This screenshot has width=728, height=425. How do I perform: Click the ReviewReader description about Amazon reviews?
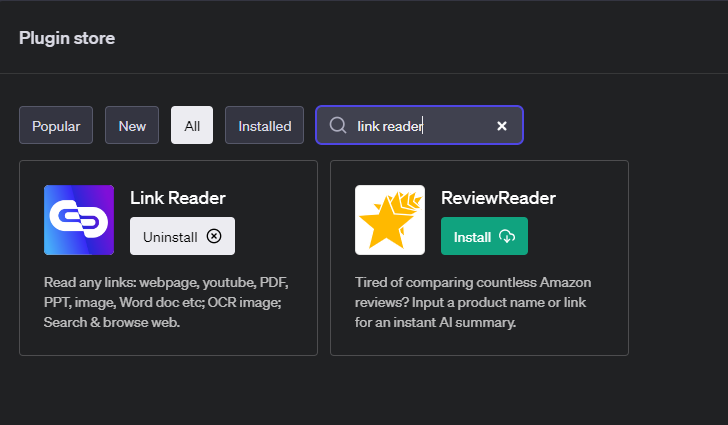473,302
